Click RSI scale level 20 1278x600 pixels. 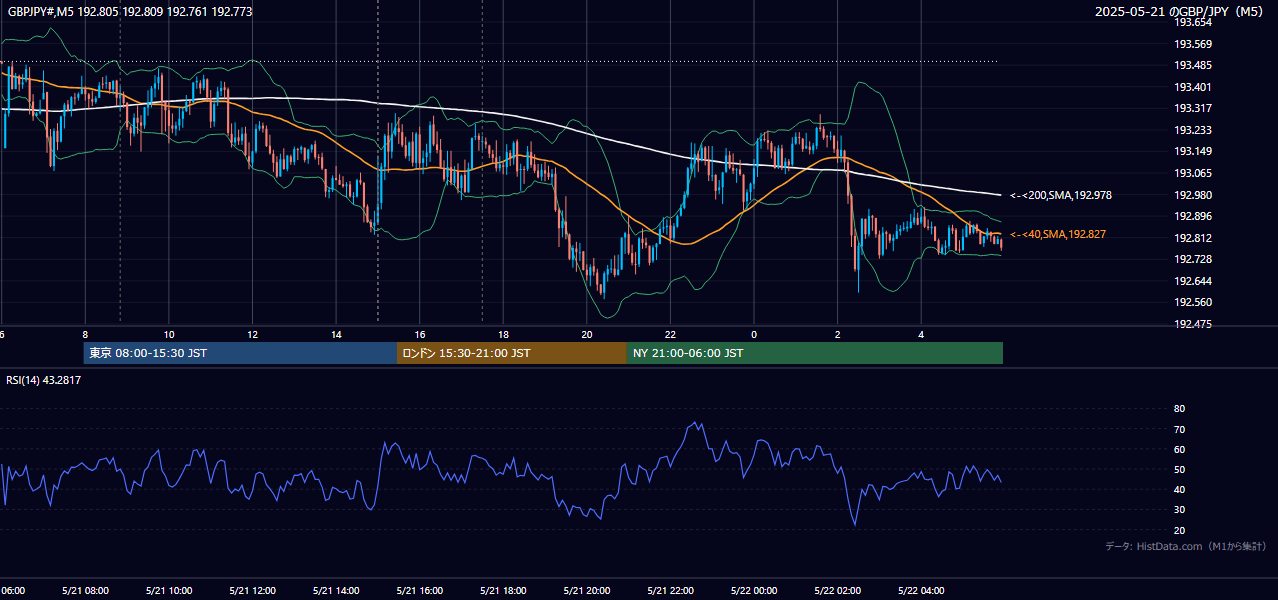coord(1180,530)
